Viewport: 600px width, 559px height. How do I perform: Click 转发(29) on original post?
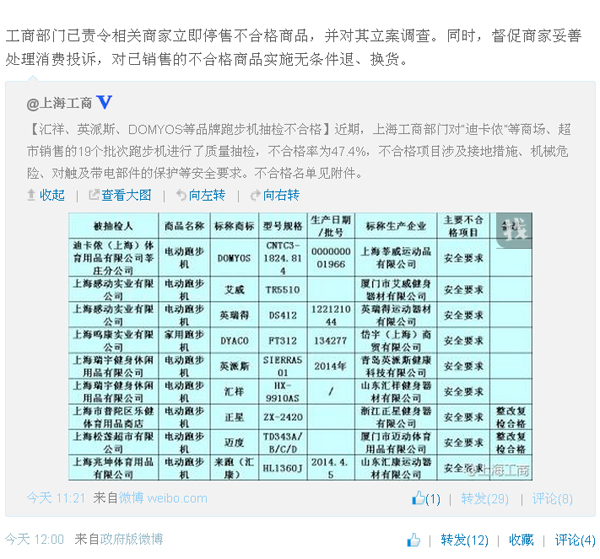(485, 499)
